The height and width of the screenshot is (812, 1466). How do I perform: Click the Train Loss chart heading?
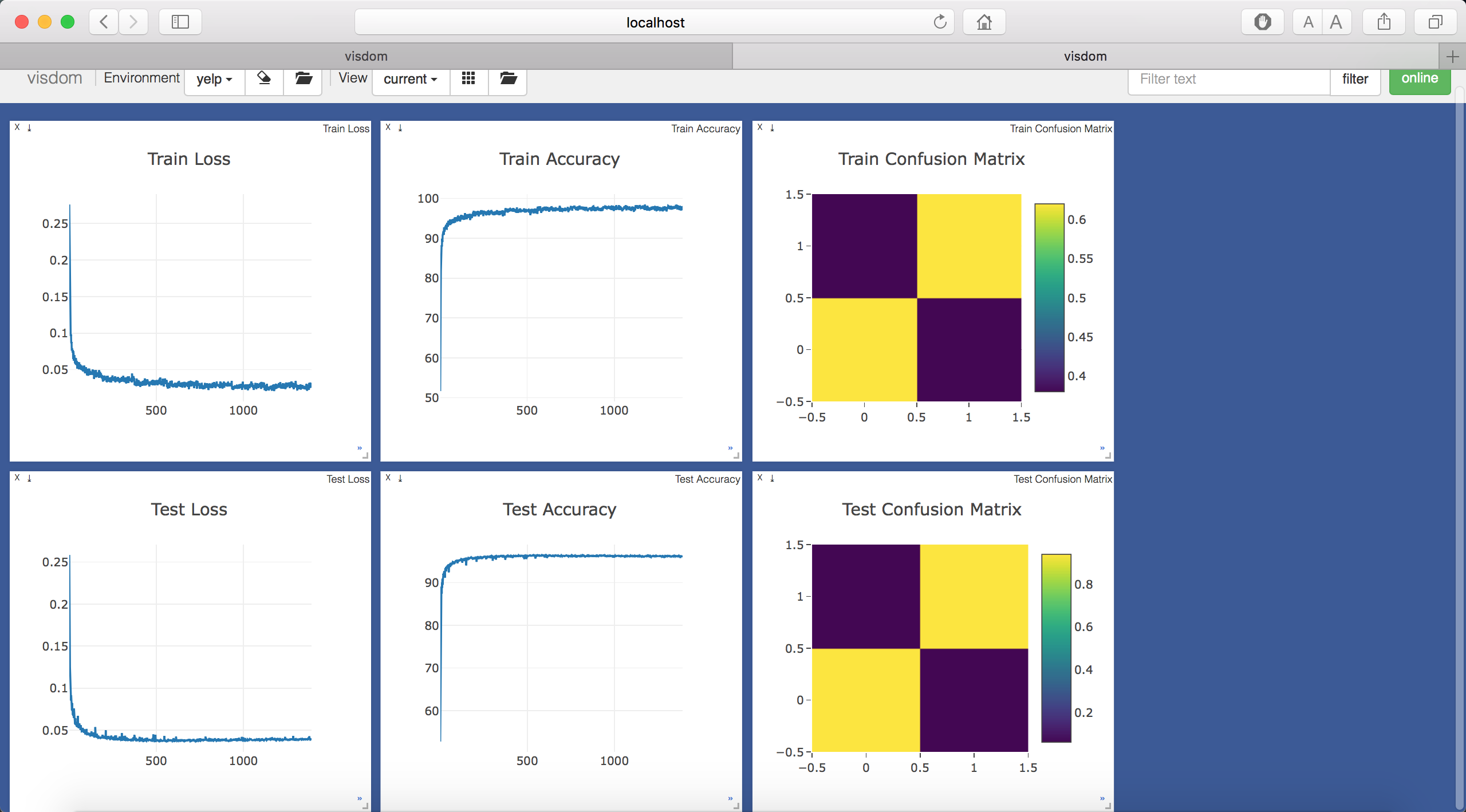(x=189, y=159)
